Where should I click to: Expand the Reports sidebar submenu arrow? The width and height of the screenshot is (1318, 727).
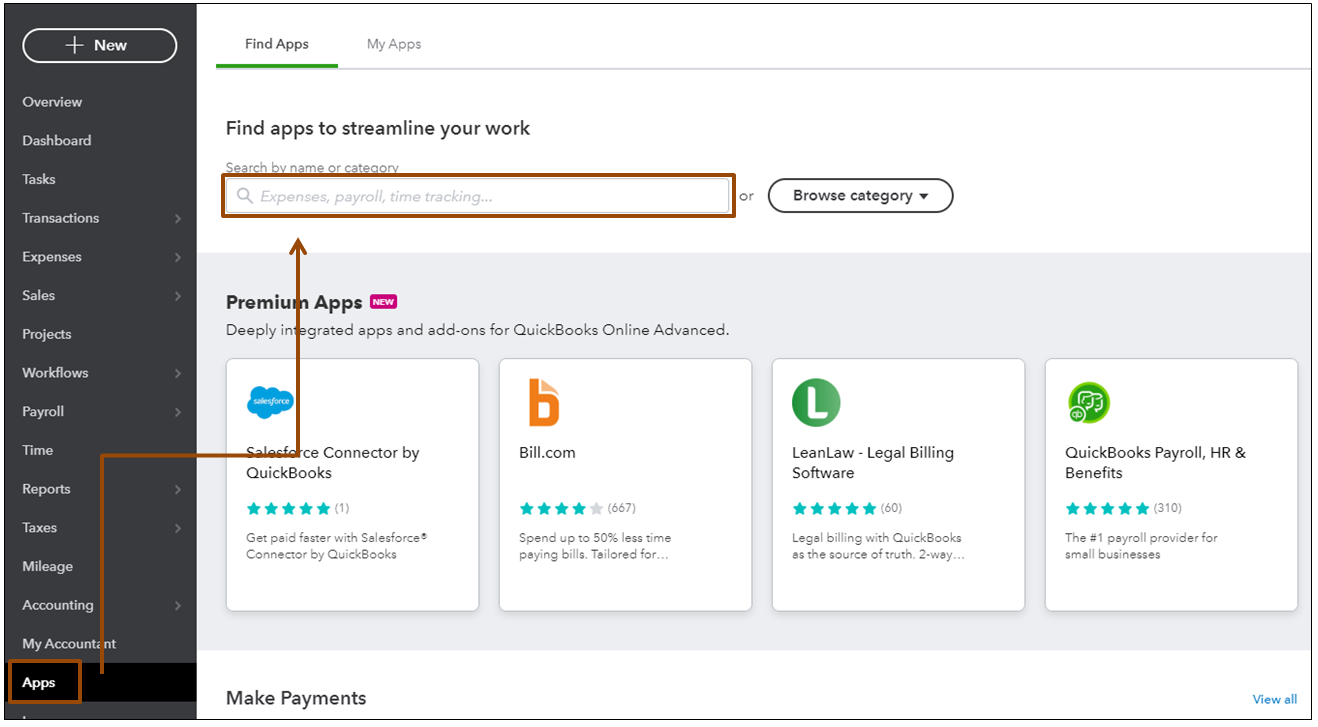[177, 489]
